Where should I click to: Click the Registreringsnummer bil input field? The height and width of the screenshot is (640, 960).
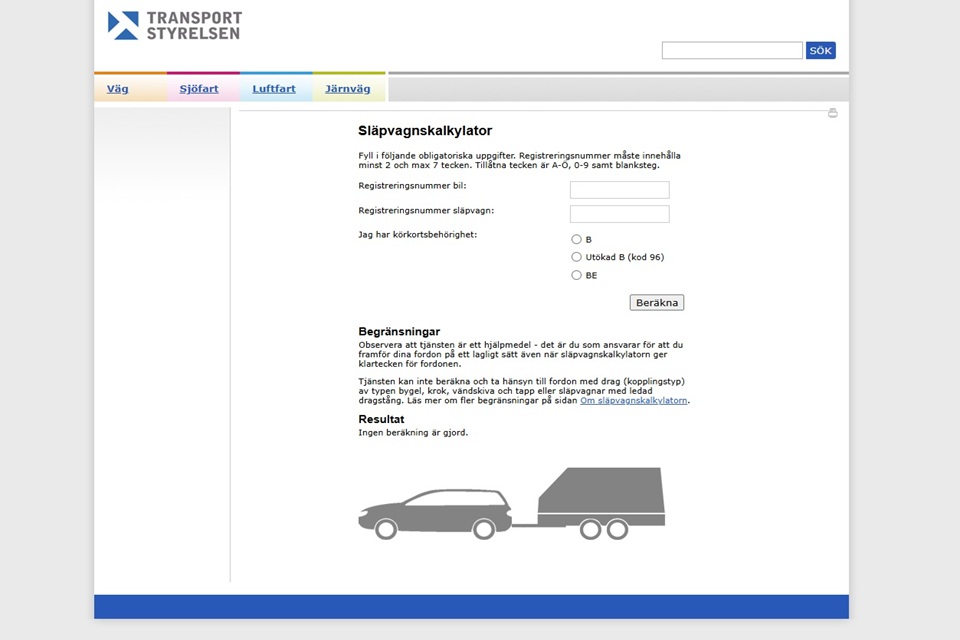click(619, 190)
